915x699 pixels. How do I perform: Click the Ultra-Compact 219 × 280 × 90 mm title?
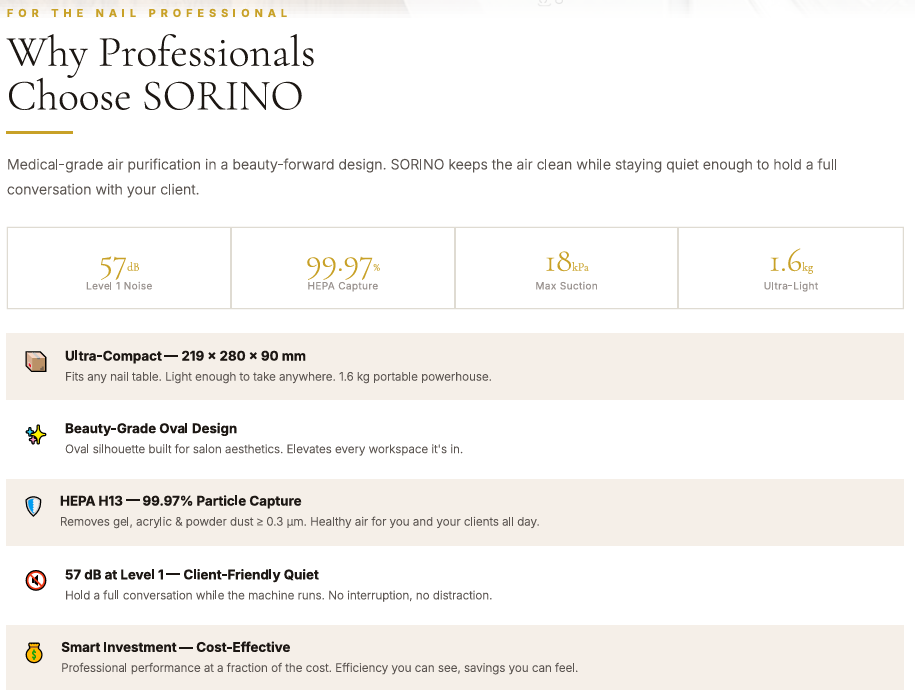pyautogui.click(x=185, y=356)
